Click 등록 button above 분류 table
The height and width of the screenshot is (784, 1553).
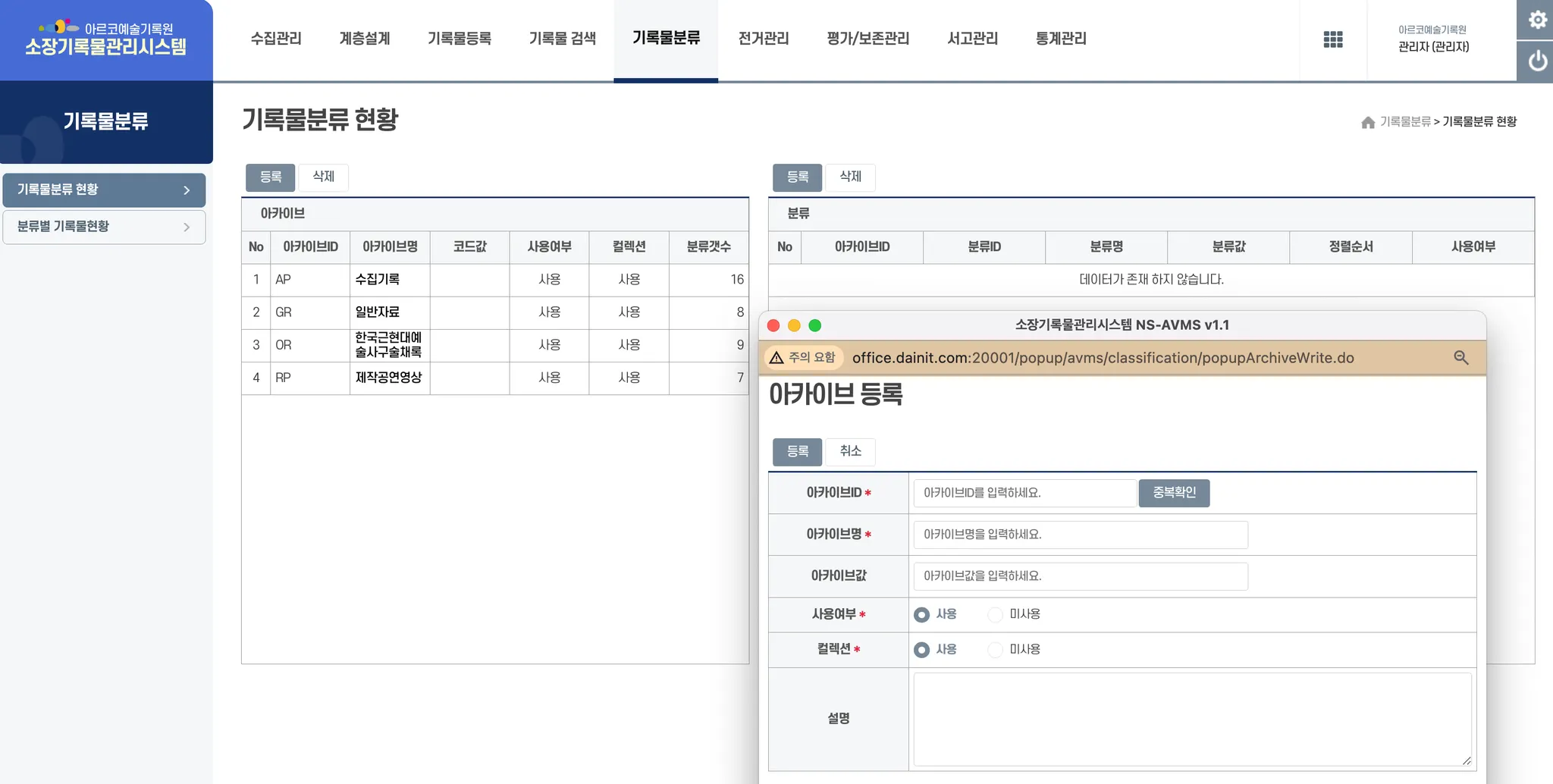(x=798, y=177)
